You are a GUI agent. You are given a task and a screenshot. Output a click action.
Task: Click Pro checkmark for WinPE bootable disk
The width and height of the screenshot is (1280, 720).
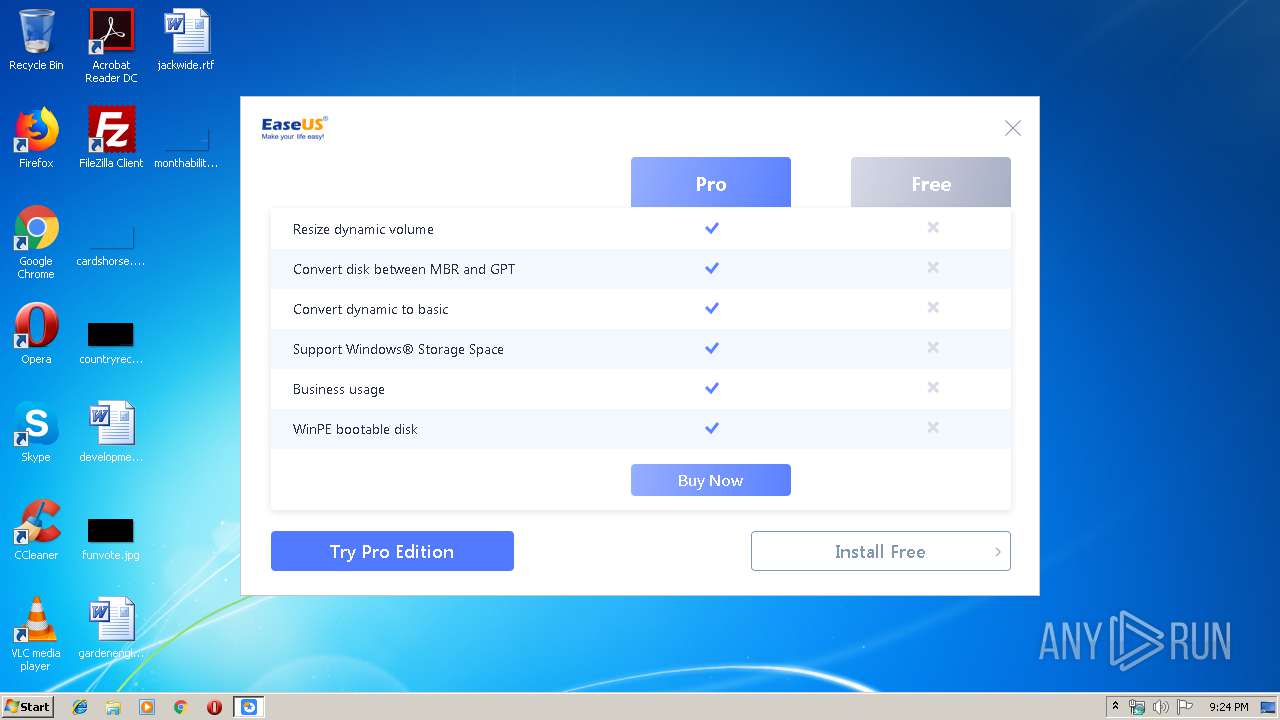712,428
